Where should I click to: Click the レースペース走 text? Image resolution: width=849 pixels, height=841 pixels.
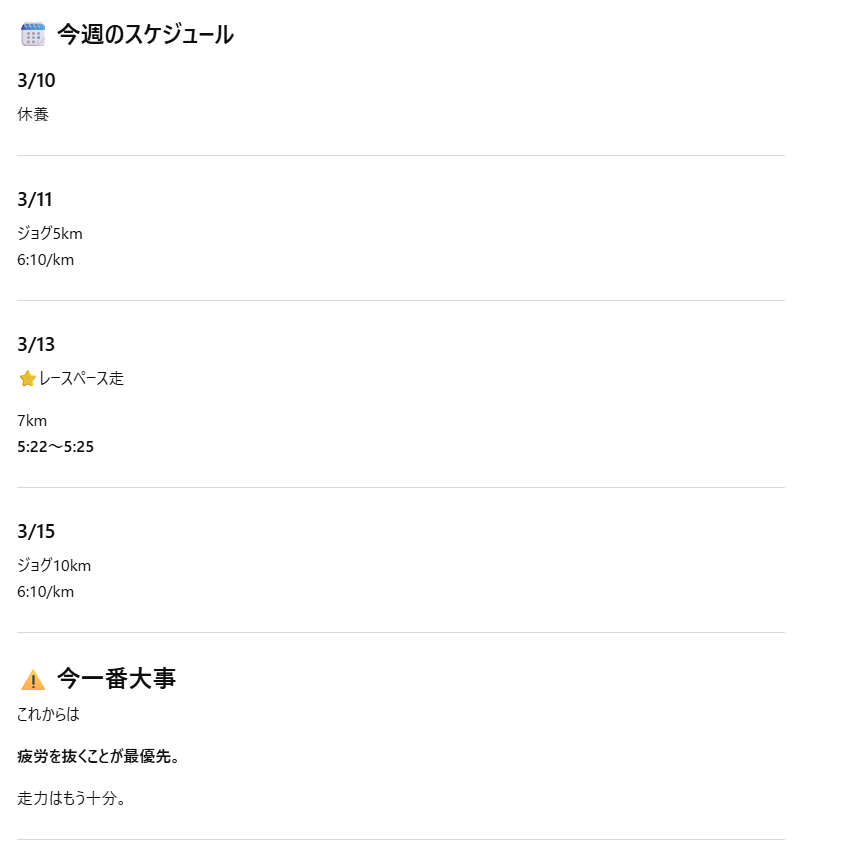tap(82, 379)
